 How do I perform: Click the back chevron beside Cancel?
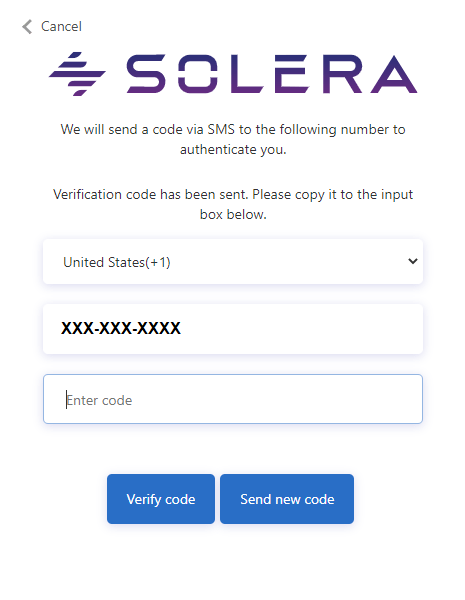pos(27,27)
